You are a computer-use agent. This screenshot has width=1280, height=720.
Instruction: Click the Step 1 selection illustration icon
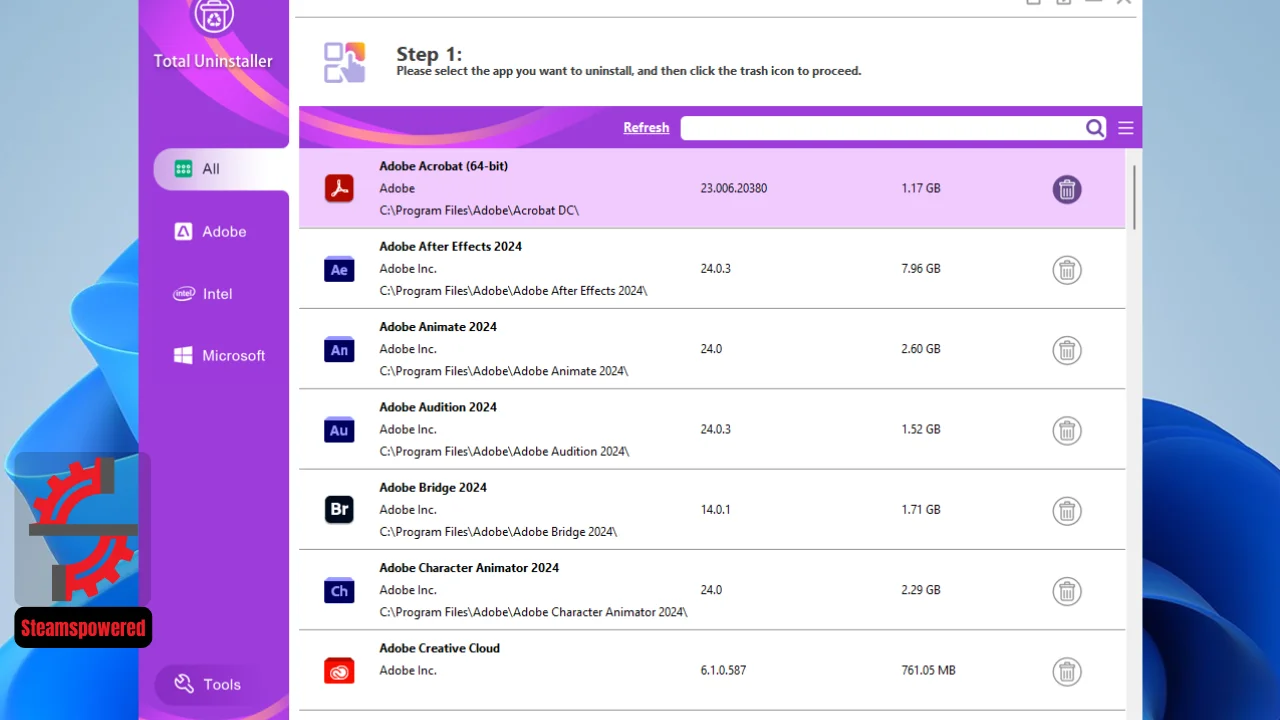point(344,62)
